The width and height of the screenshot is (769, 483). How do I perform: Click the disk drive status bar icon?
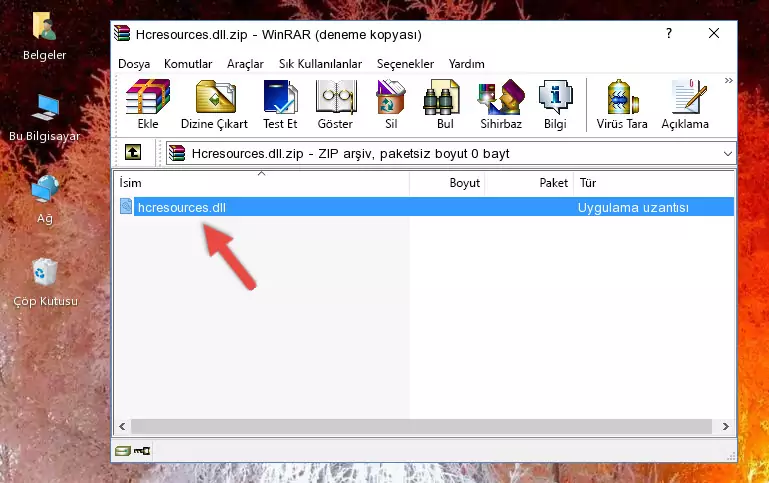tap(123, 451)
